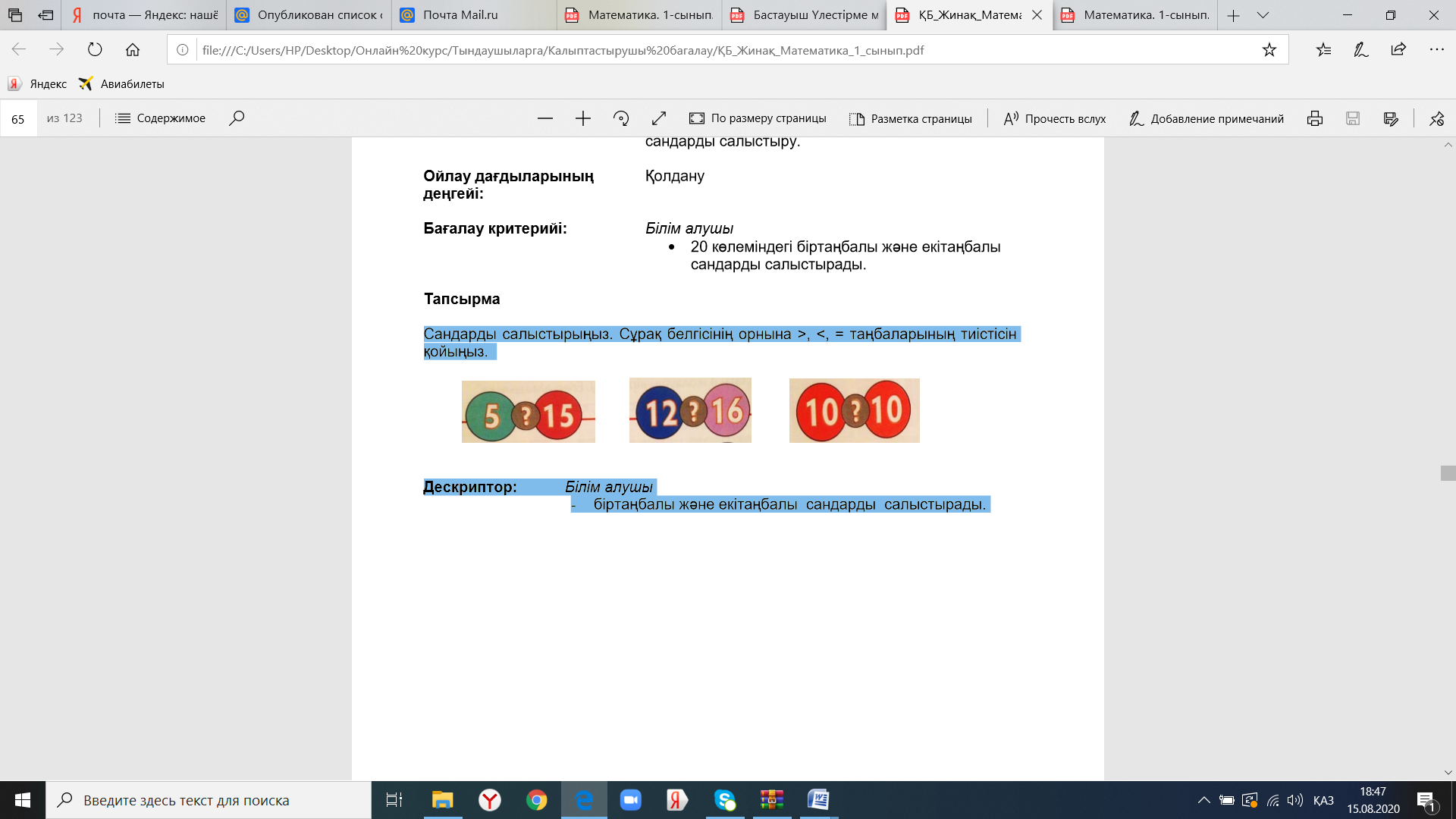Open Яндекс favorites bookmark
The height and width of the screenshot is (819, 1456).
(37, 84)
